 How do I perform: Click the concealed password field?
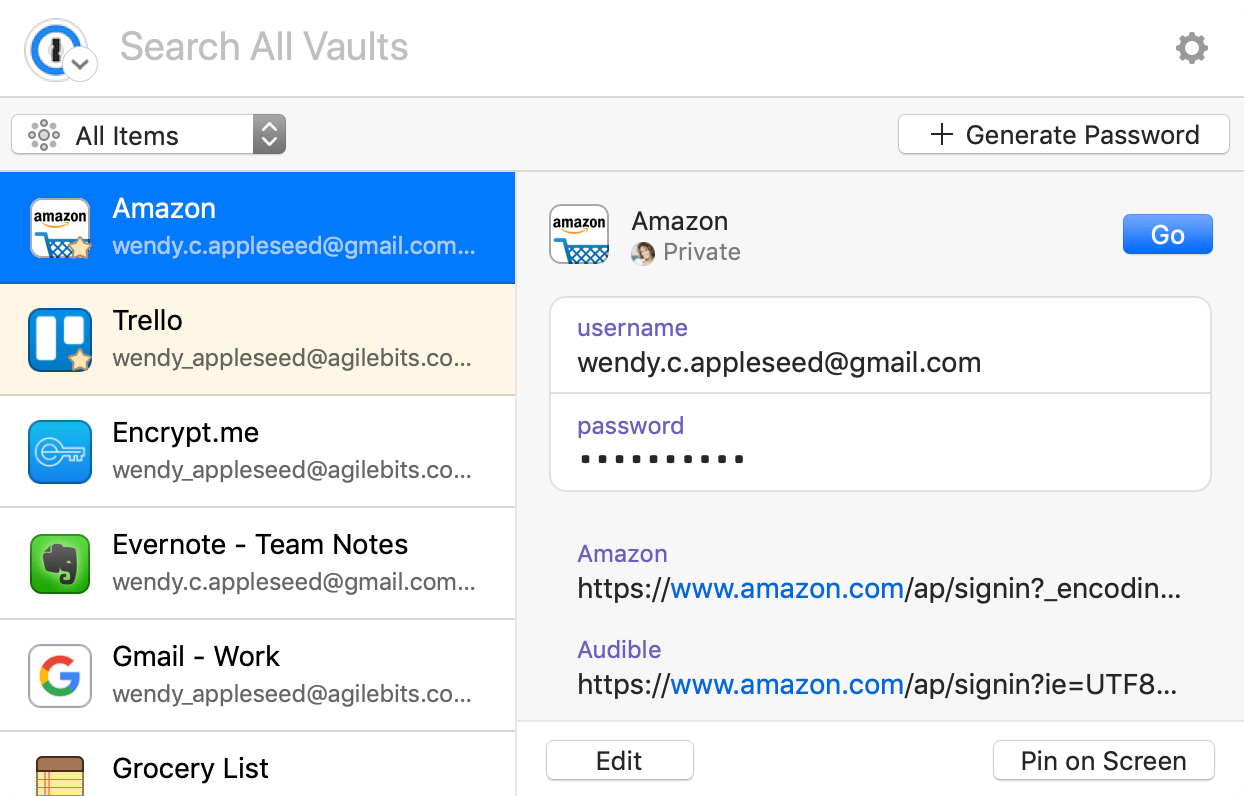click(x=880, y=442)
